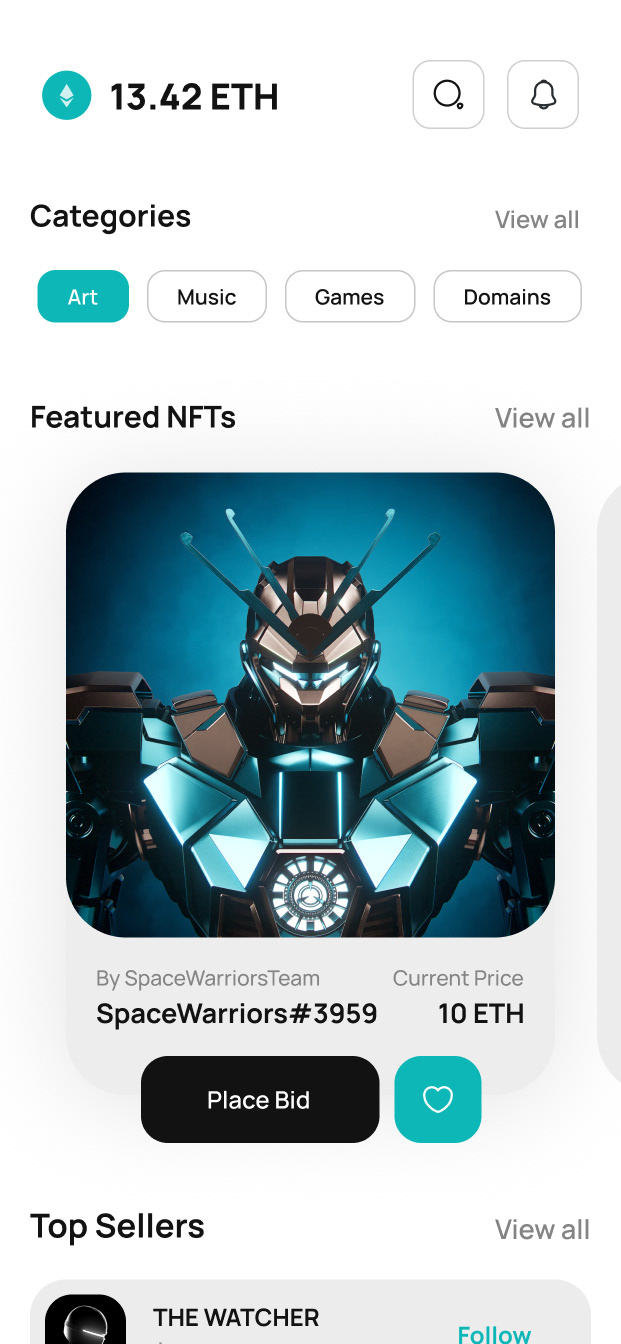
Task: Open By SpaceWarriorsTeam creator link
Action: (x=208, y=978)
